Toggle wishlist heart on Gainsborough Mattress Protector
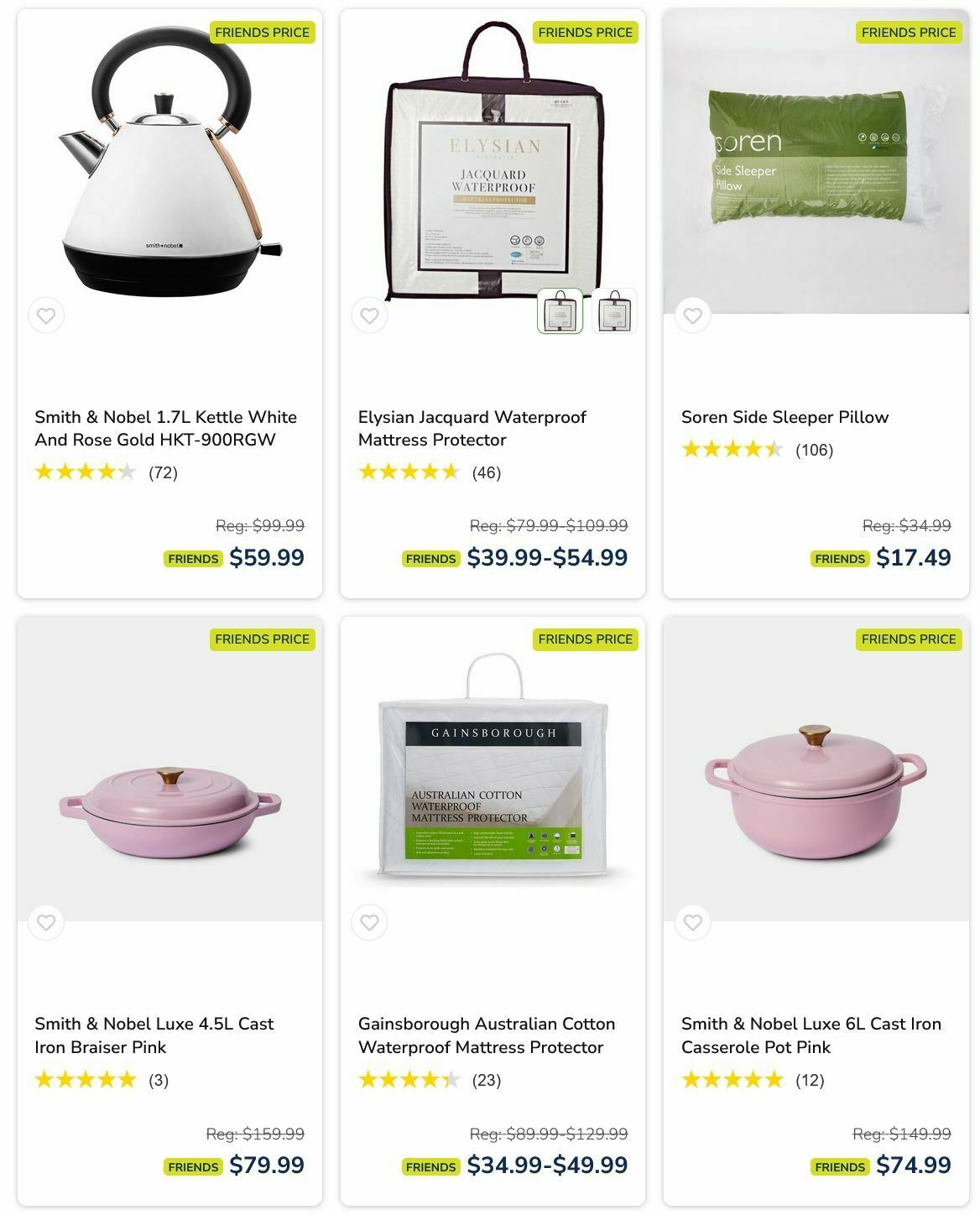The width and height of the screenshot is (980, 1215). (369, 923)
